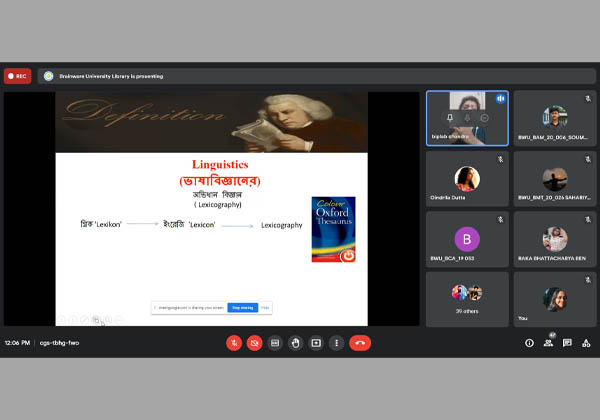Show the participants people panel

[549, 342]
